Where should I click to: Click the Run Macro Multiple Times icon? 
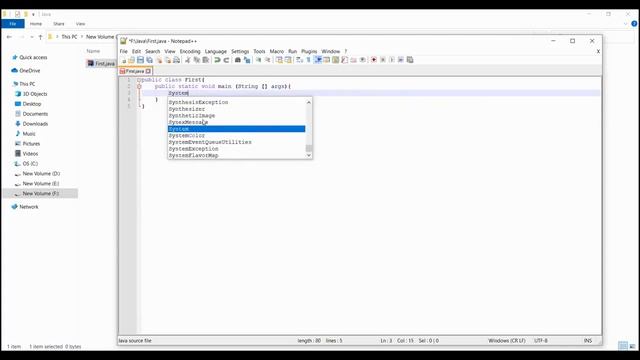click(x=401, y=60)
